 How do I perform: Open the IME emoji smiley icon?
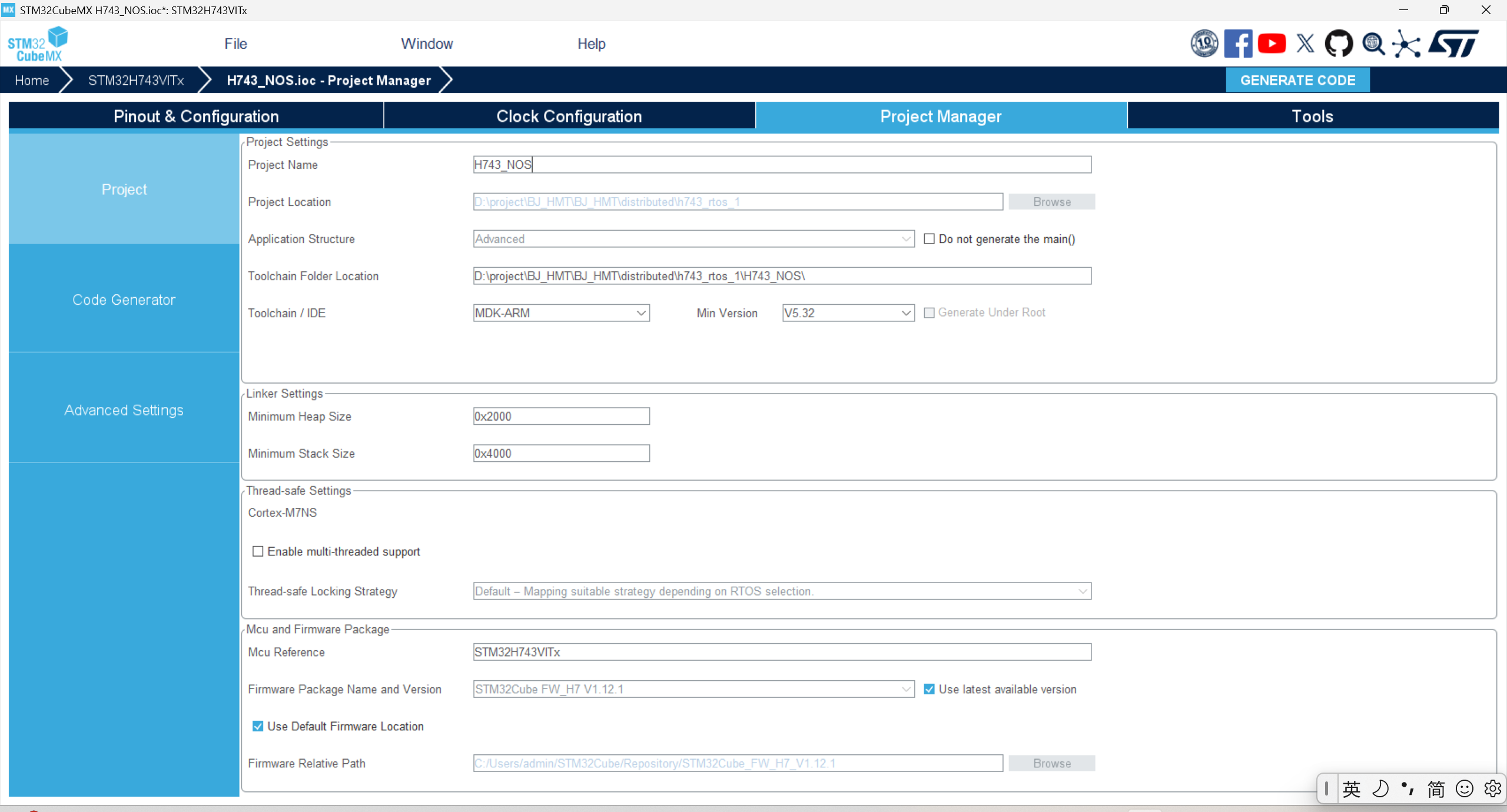[1464, 788]
